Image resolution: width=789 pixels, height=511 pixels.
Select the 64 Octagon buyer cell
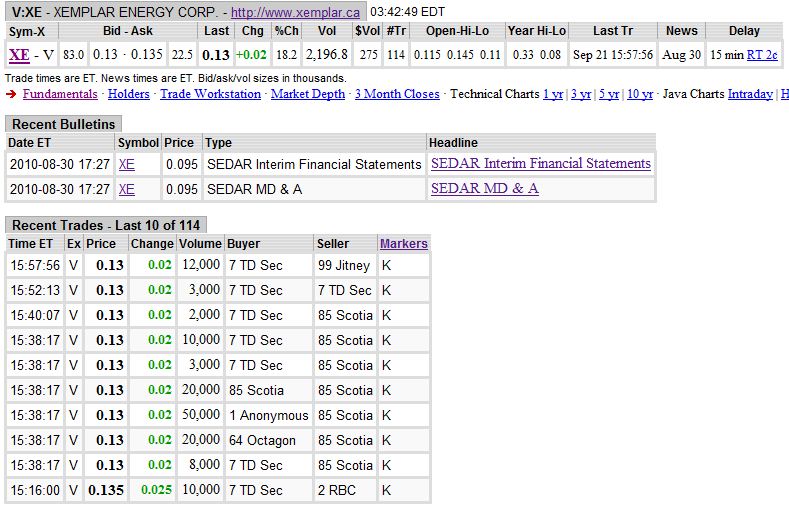click(x=269, y=441)
